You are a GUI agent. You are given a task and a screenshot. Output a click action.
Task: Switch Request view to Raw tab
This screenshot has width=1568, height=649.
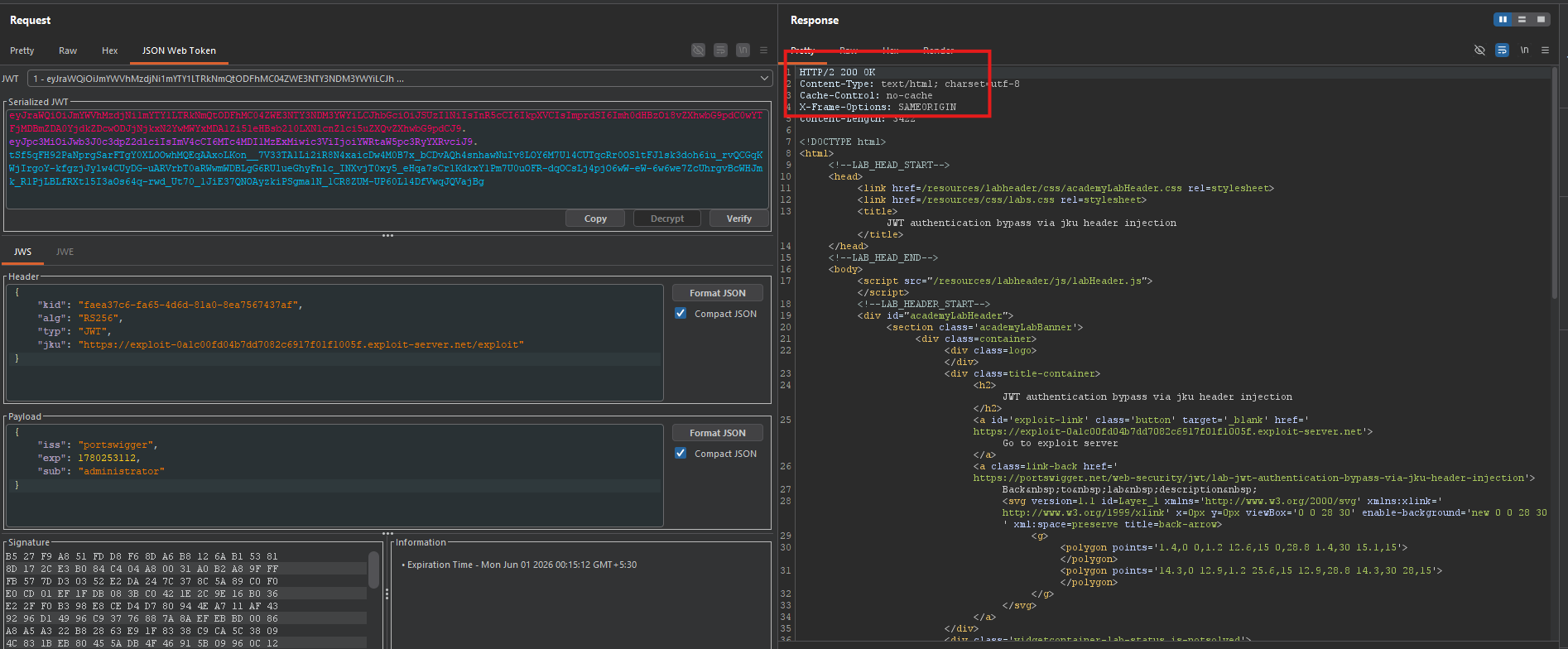(68, 50)
